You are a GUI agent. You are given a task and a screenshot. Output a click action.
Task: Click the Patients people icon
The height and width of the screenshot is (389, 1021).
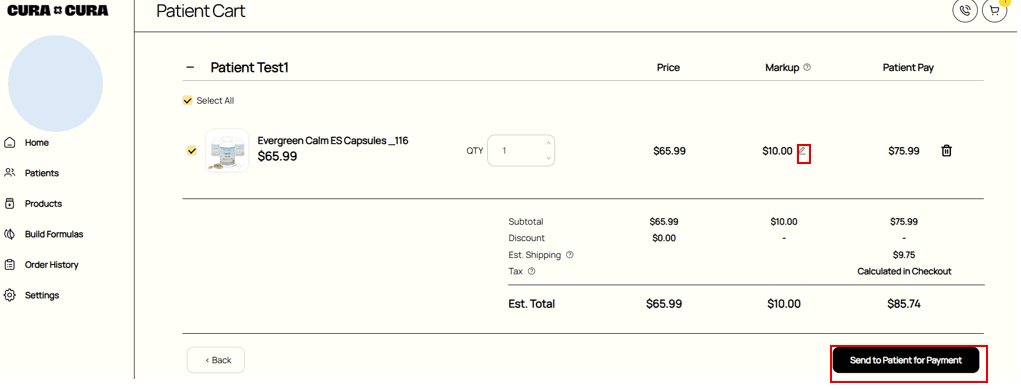click(10, 173)
